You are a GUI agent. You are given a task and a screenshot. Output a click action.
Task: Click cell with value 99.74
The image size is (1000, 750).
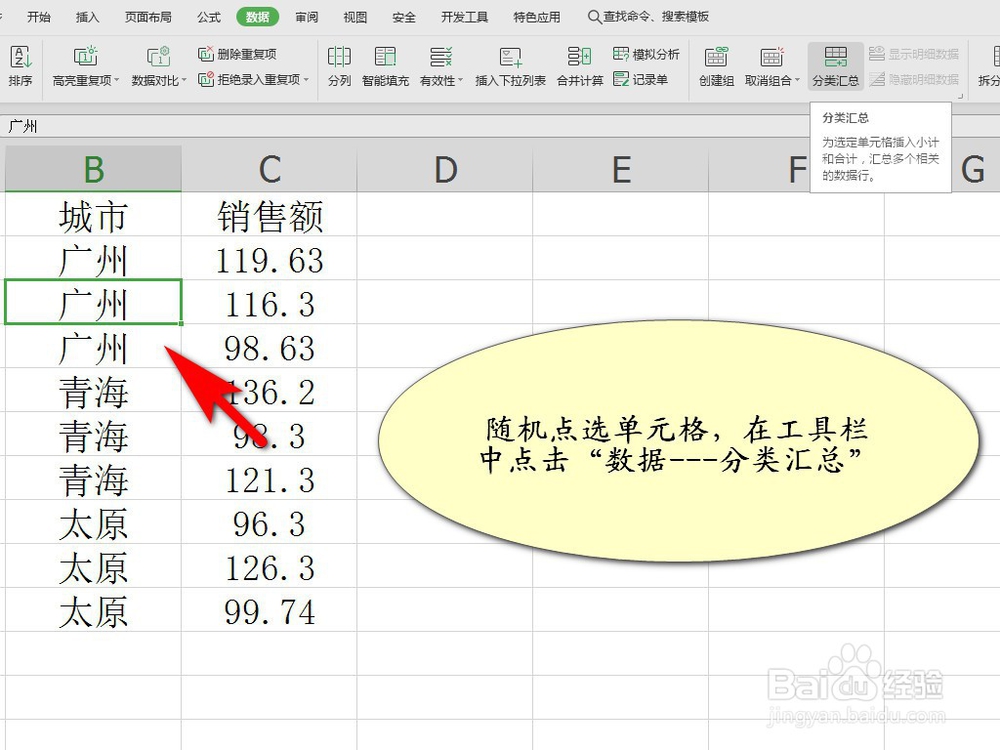point(270,612)
